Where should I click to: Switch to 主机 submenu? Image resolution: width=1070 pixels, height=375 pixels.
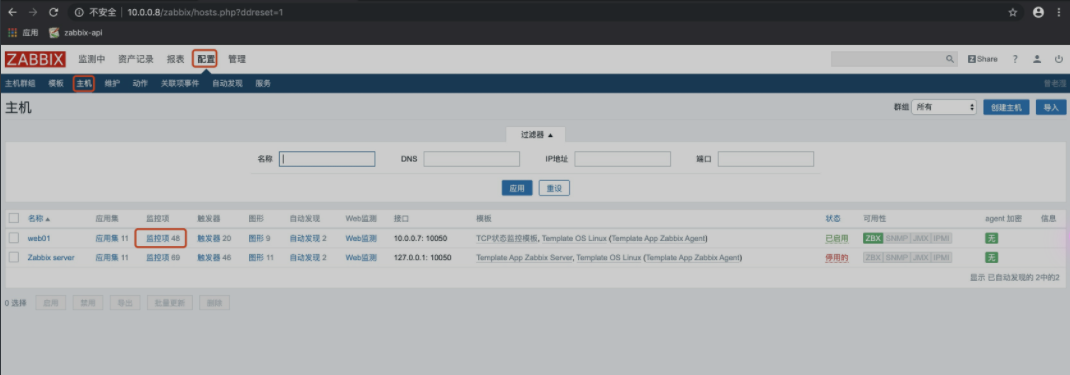click(84, 84)
